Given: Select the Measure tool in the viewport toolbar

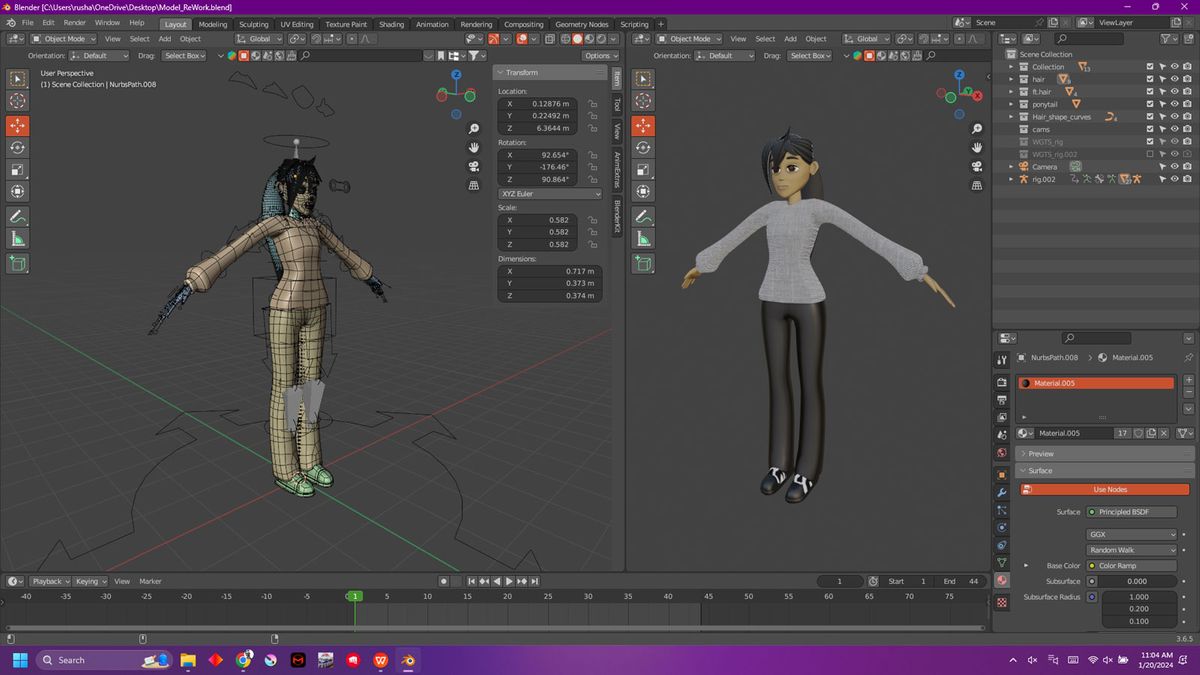Looking at the screenshot, I should [17, 238].
